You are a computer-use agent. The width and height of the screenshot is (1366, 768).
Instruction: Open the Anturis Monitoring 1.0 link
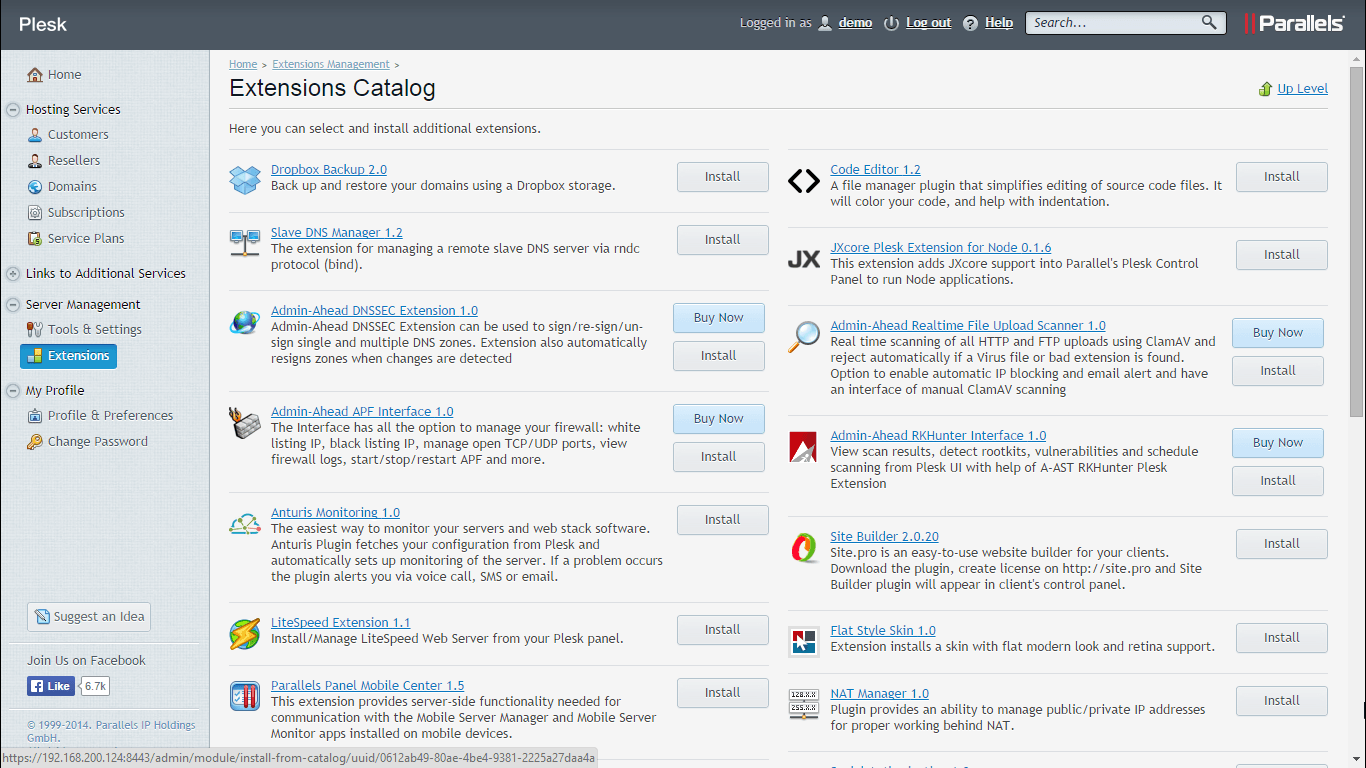click(x=335, y=513)
